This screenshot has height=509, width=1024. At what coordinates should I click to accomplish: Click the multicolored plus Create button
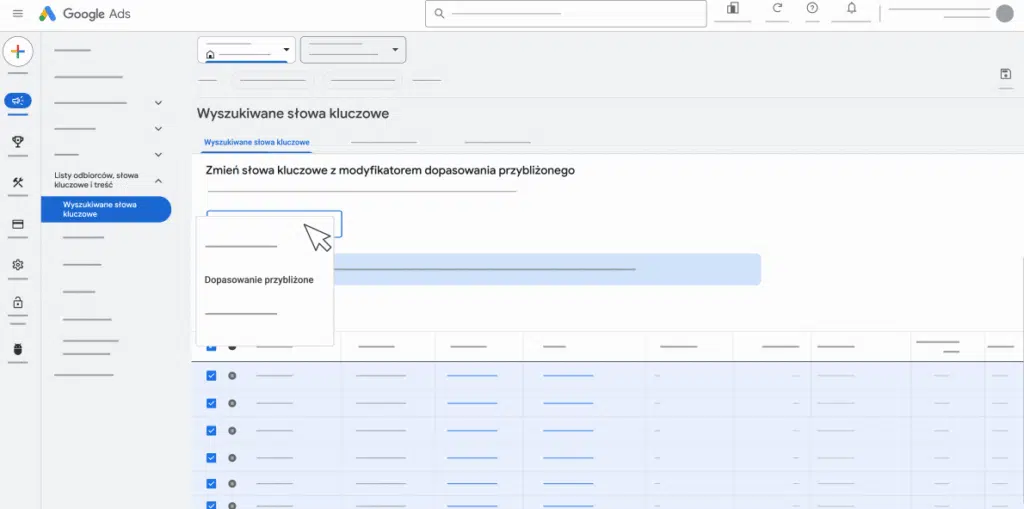click(x=18, y=52)
